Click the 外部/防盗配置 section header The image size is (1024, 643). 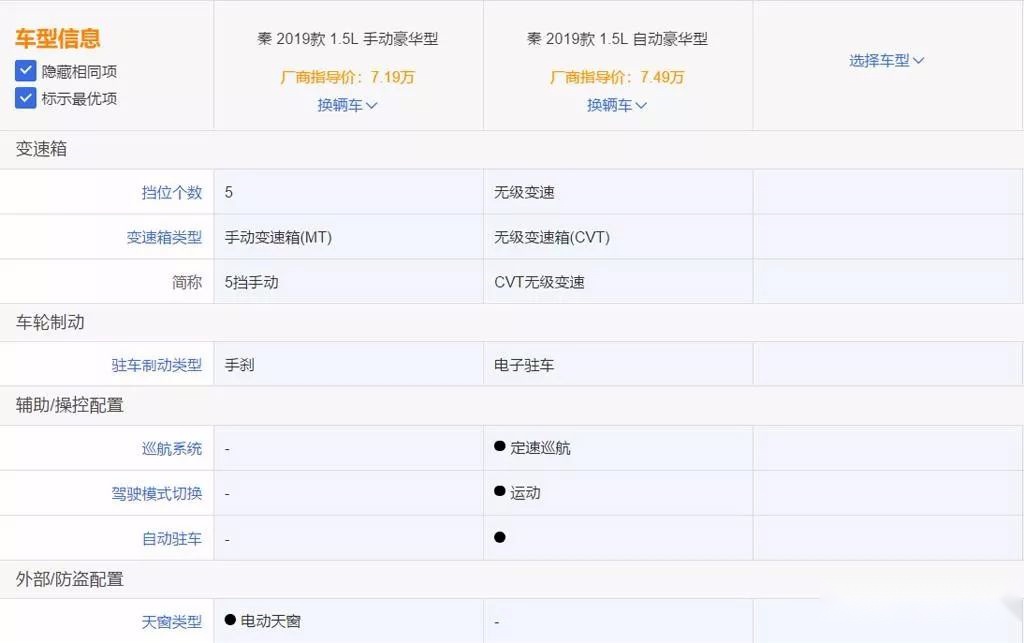pos(70,579)
